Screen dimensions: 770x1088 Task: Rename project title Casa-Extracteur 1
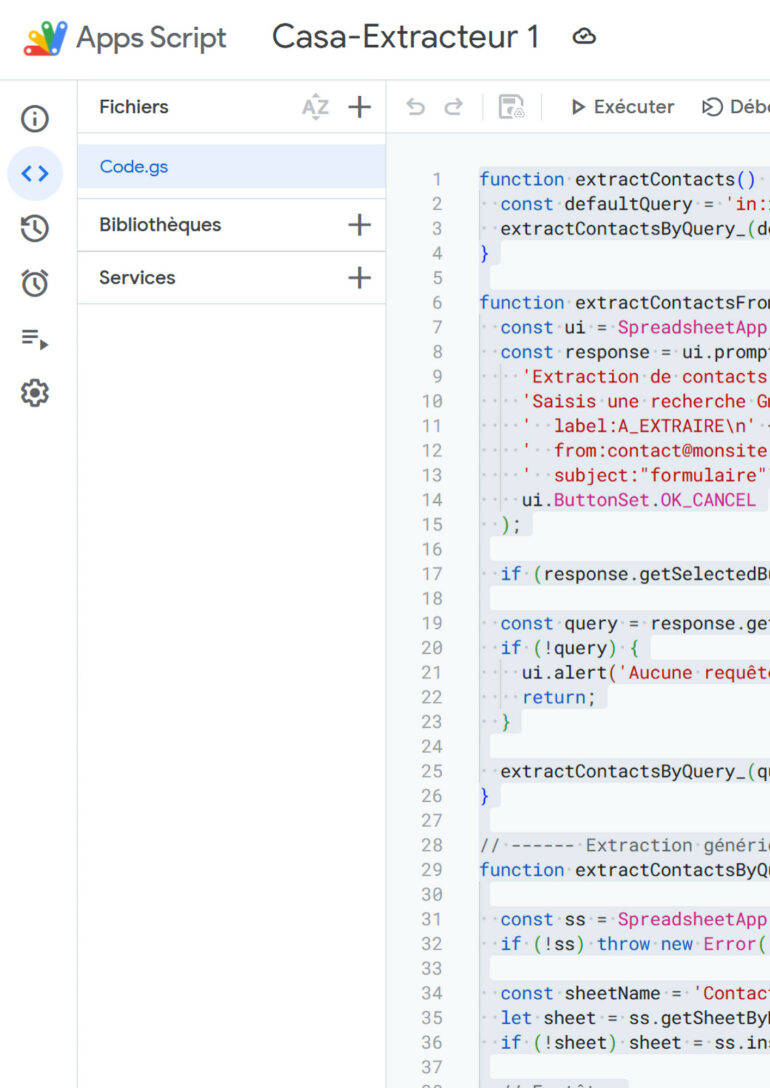(x=405, y=38)
